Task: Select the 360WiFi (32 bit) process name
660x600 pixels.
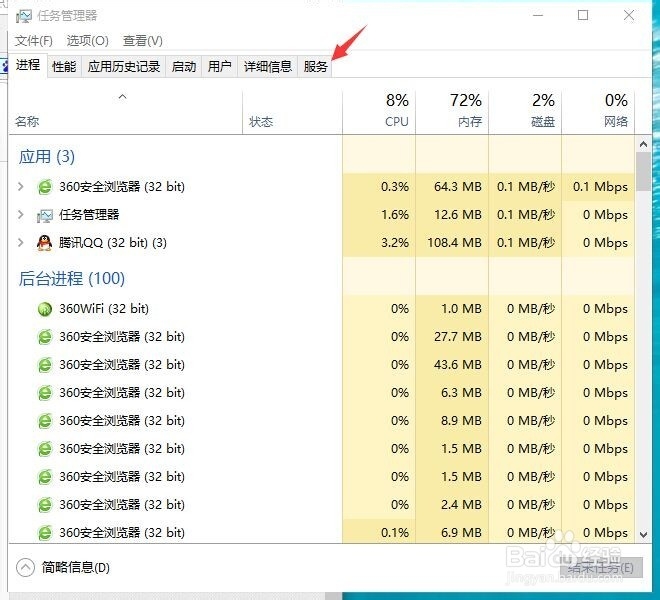Action: point(104,309)
